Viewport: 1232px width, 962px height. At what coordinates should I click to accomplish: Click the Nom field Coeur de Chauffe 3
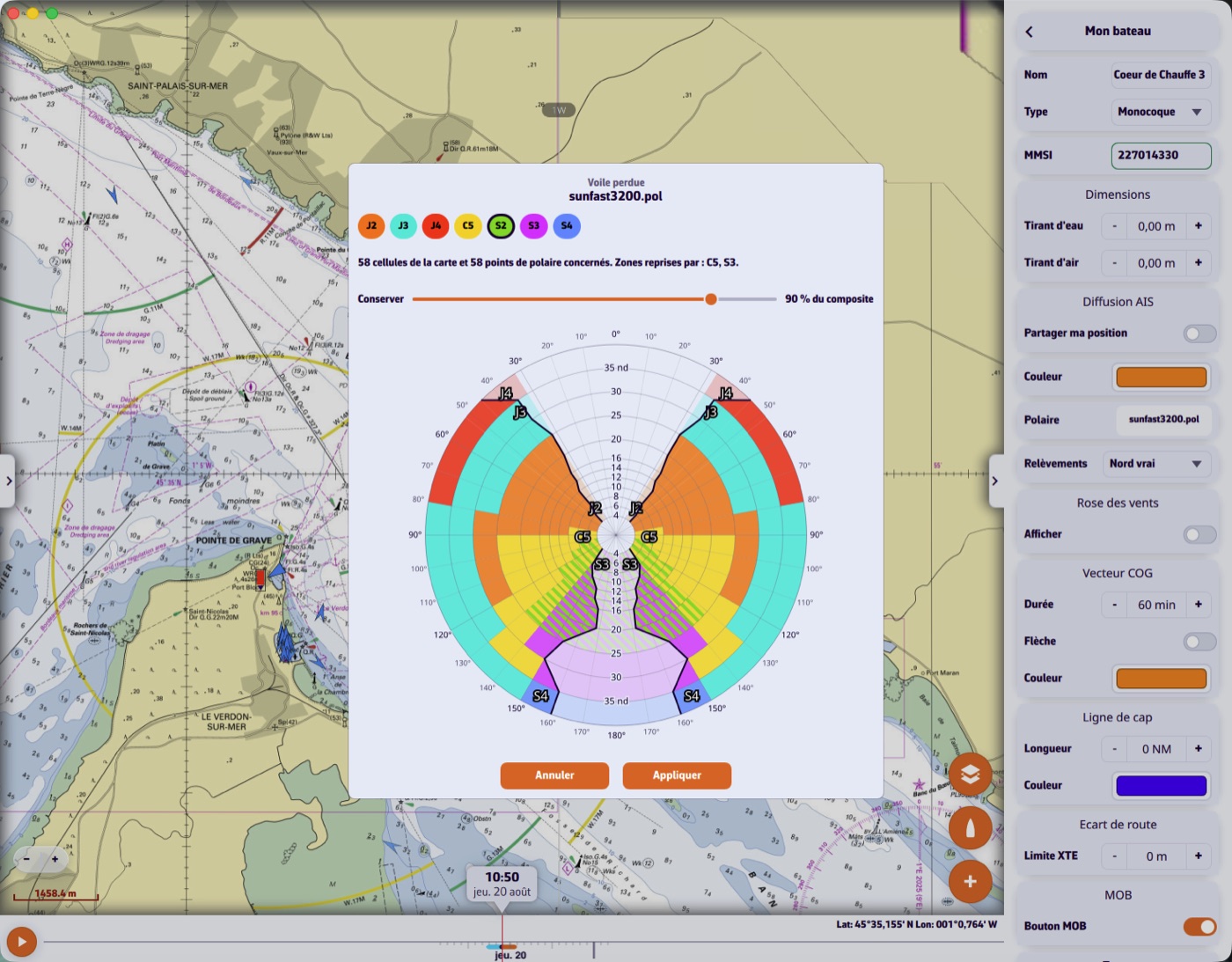pyautogui.click(x=1160, y=75)
